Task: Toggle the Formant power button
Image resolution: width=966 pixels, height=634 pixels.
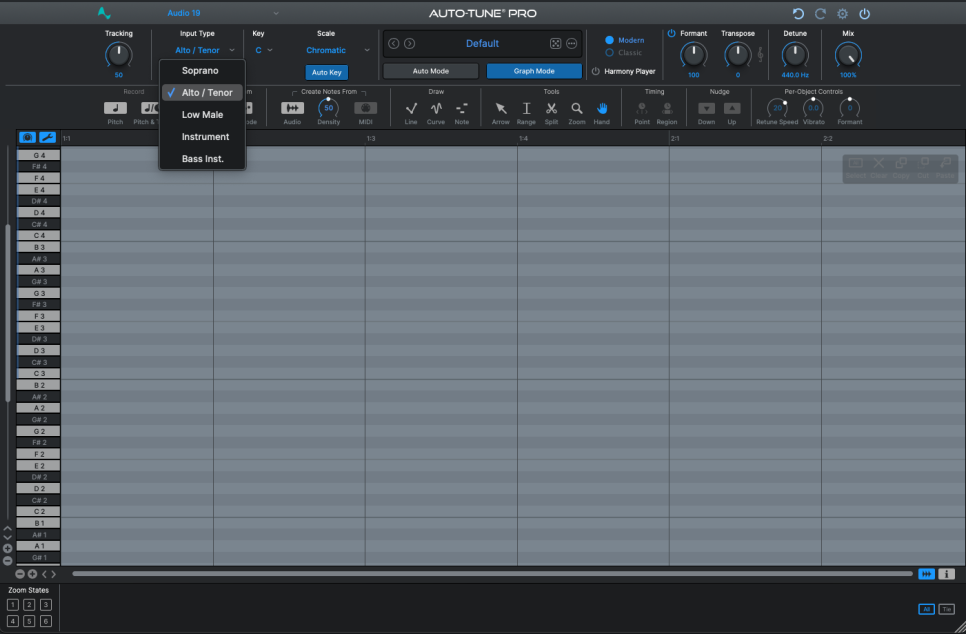Action: [672, 33]
